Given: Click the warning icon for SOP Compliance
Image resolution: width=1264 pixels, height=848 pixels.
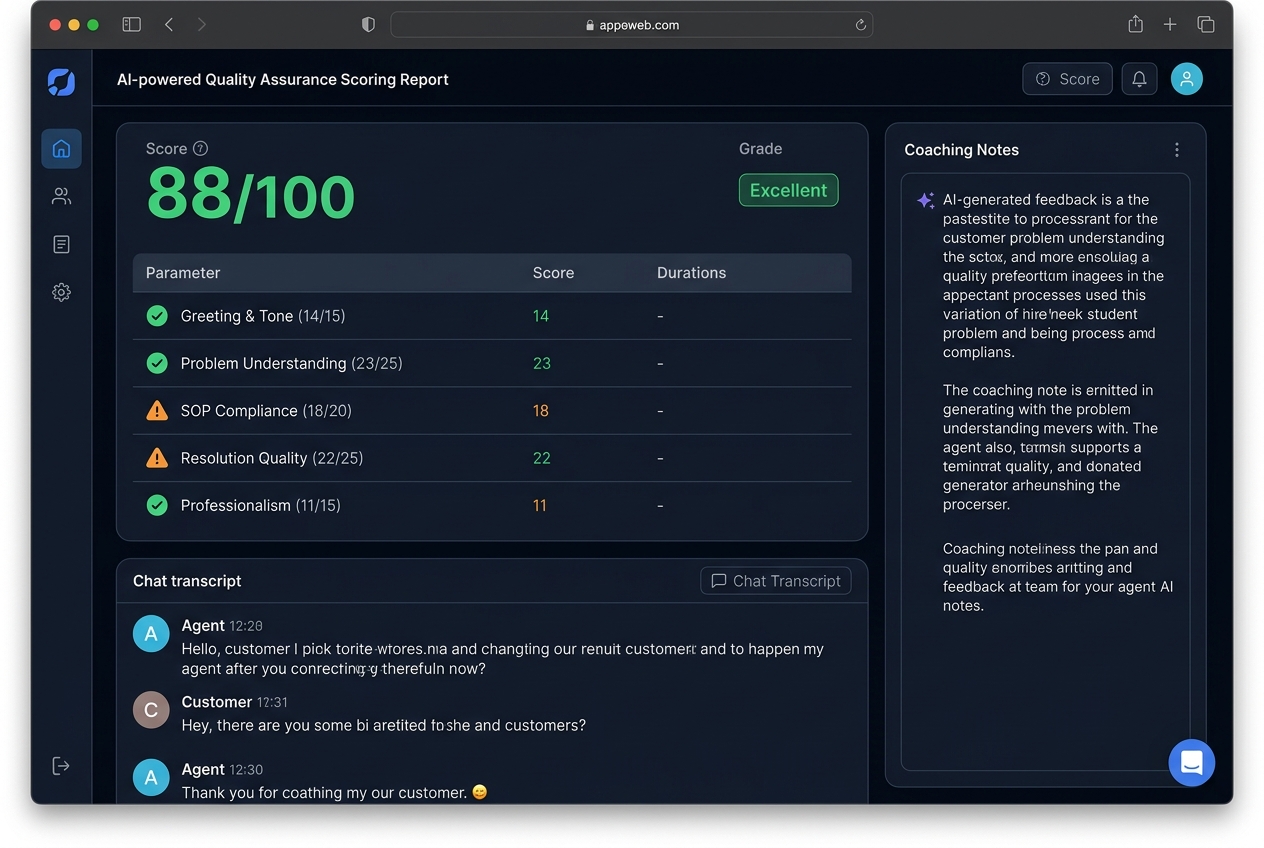Looking at the screenshot, I should (157, 410).
